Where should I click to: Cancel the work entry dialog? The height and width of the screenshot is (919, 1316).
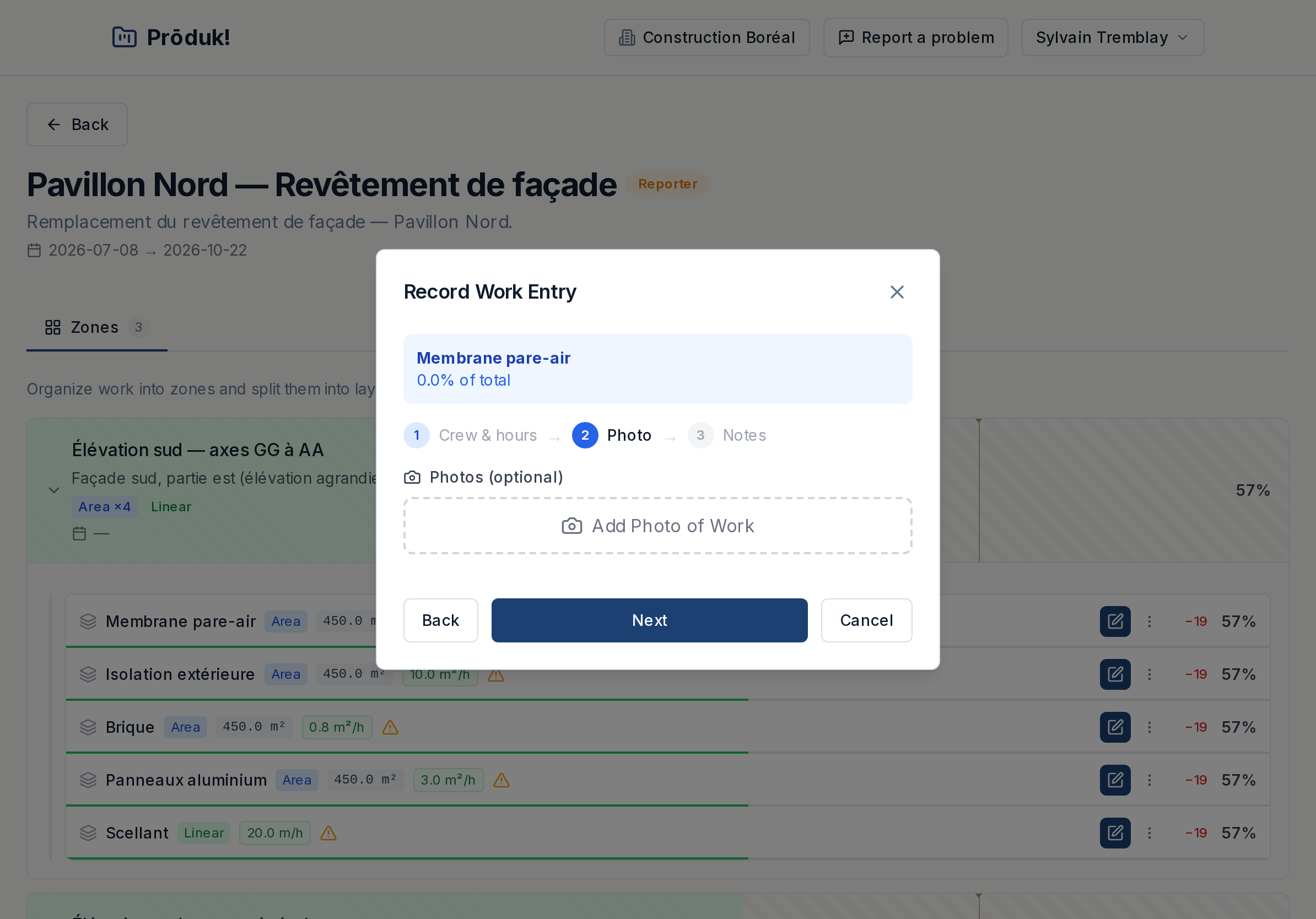tap(866, 620)
